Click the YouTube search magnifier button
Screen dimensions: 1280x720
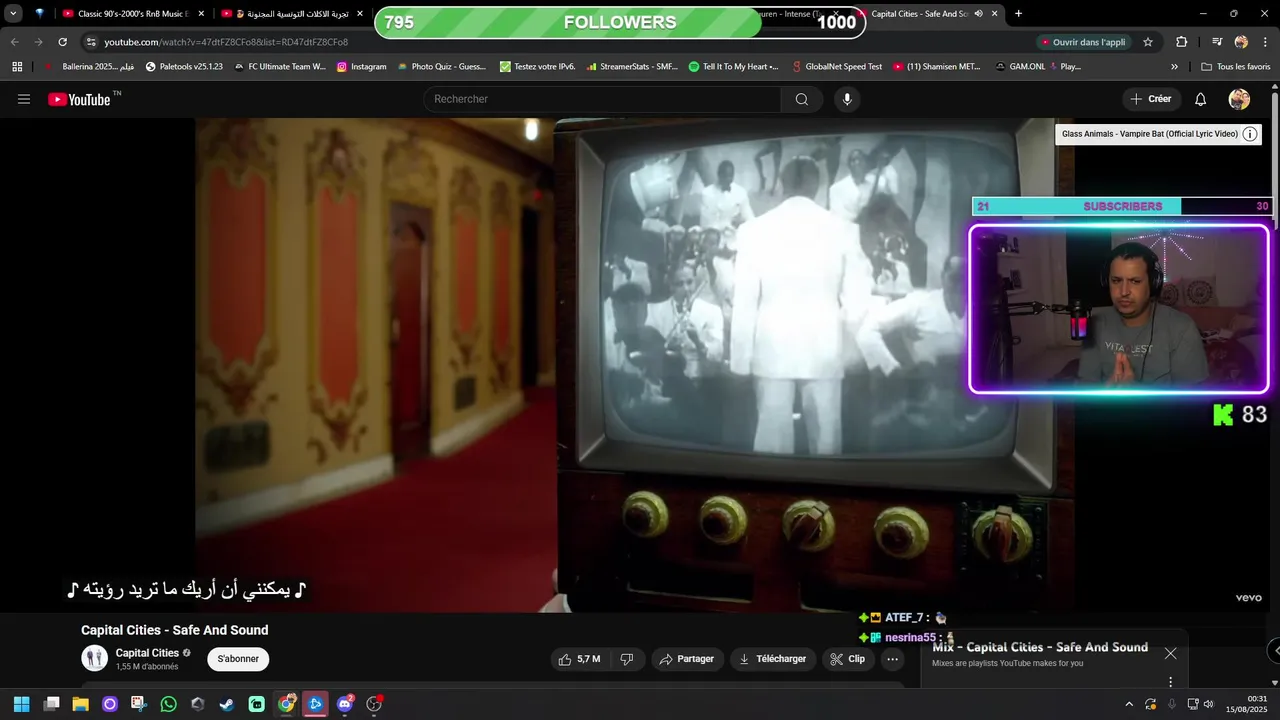[x=802, y=99]
